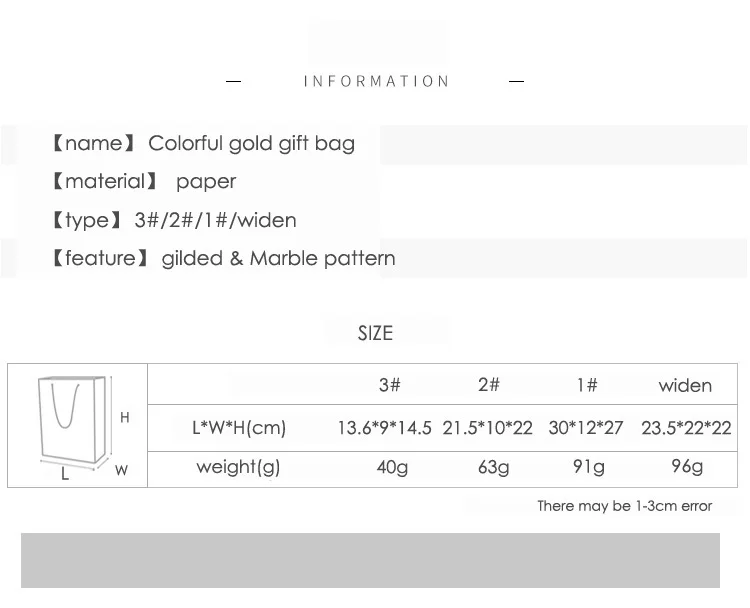Click the INFORMATION heading

pyautogui.click(x=376, y=81)
